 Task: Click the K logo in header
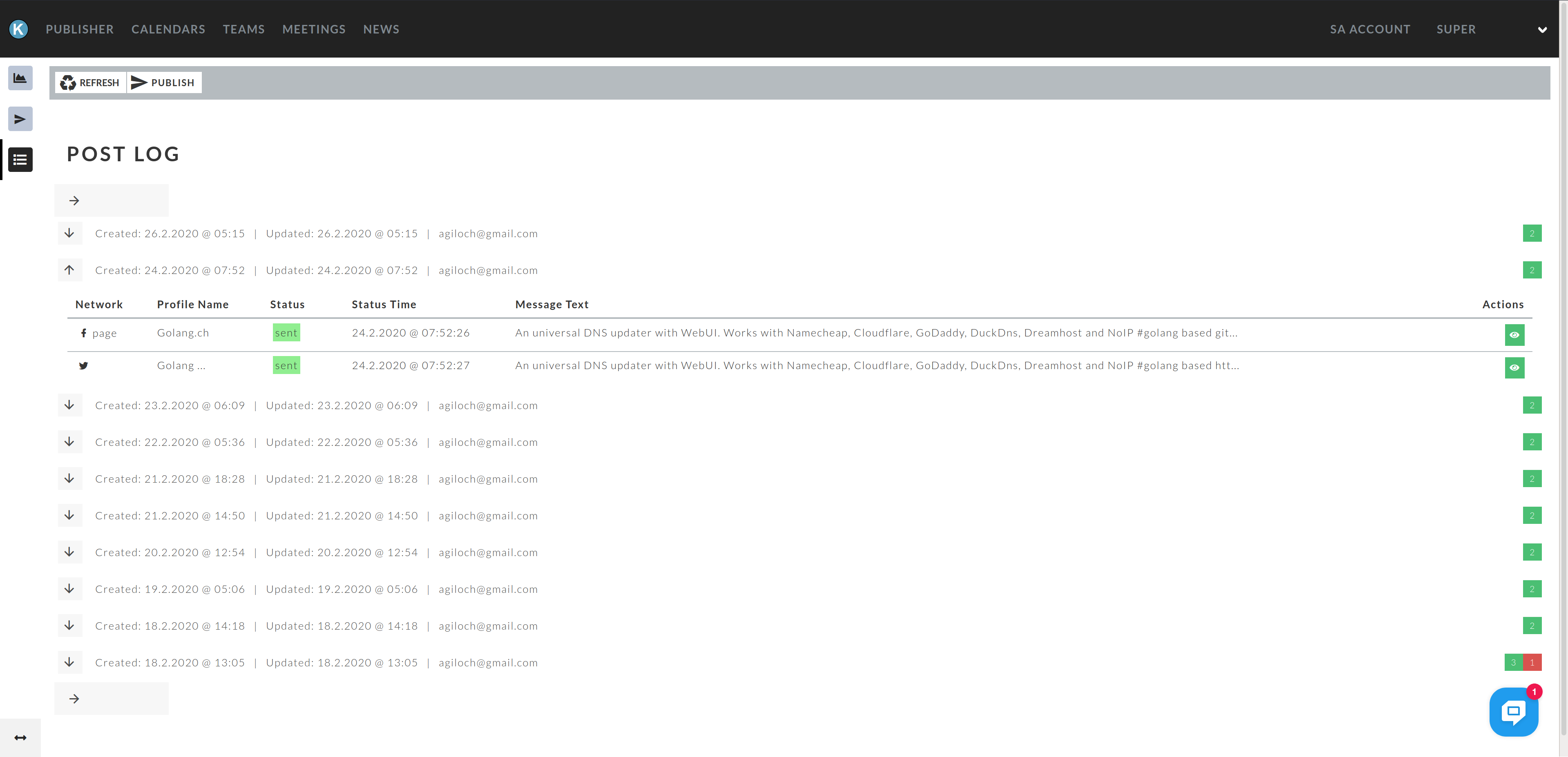click(x=19, y=29)
